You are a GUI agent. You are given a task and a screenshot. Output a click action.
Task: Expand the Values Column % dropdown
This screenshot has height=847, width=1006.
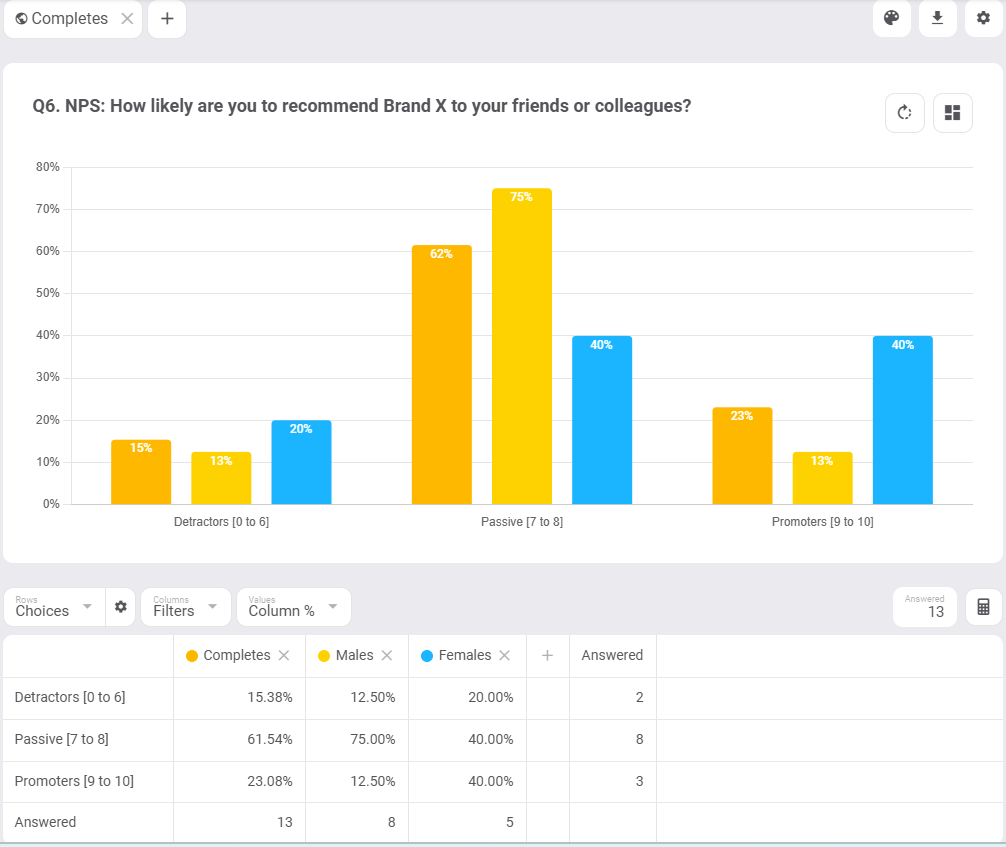[293, 606]
